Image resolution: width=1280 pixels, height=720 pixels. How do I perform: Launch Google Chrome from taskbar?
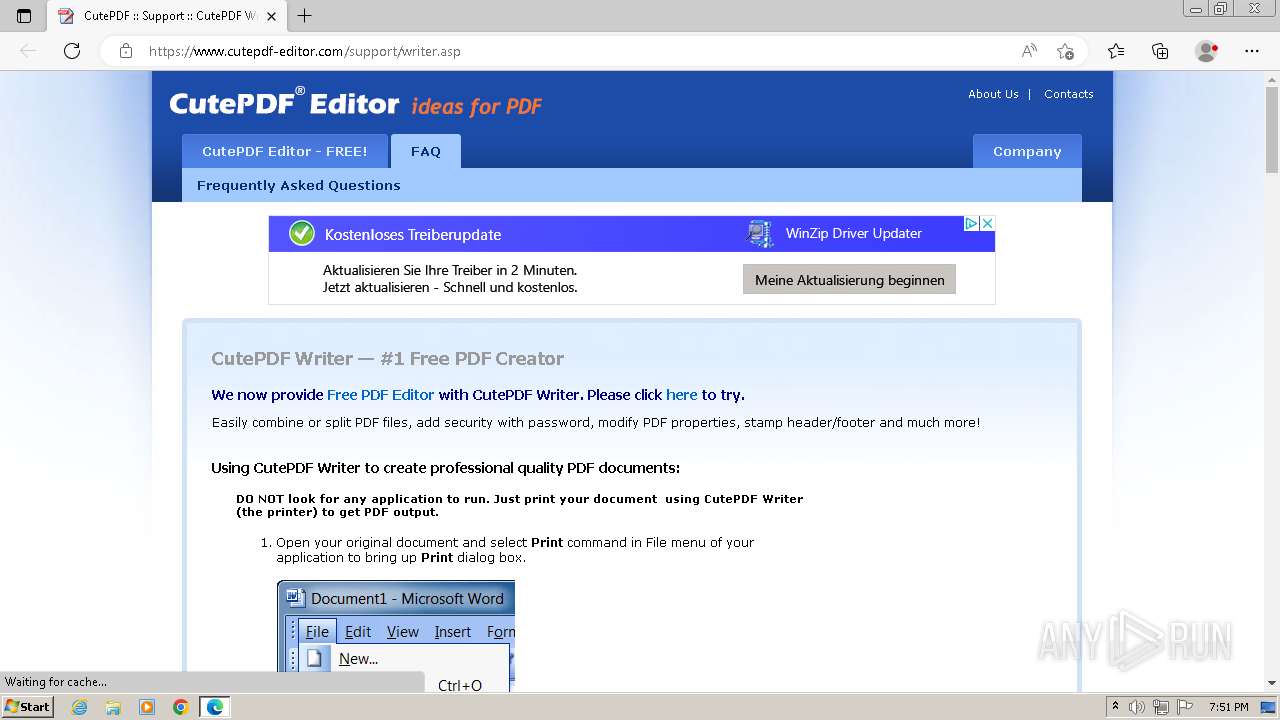pos(181,707)
